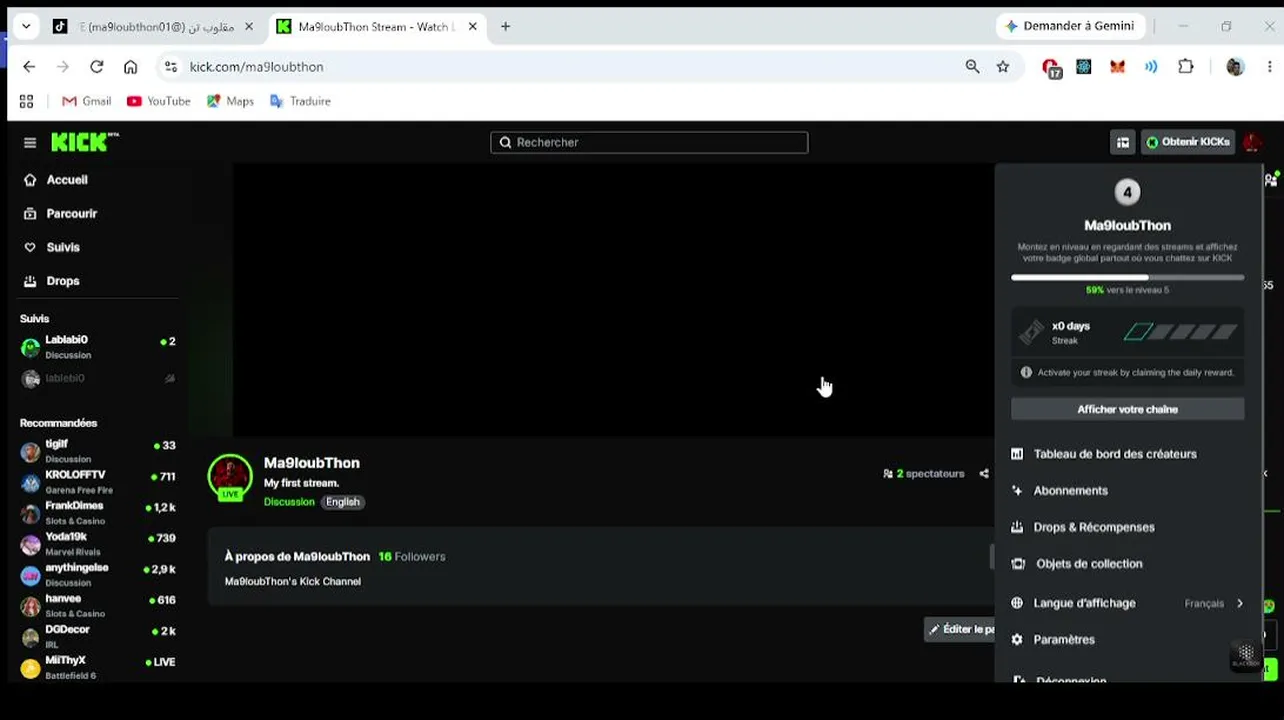
Task: Click the profile avatar in Kick header
Action: tap(1252, 142)
